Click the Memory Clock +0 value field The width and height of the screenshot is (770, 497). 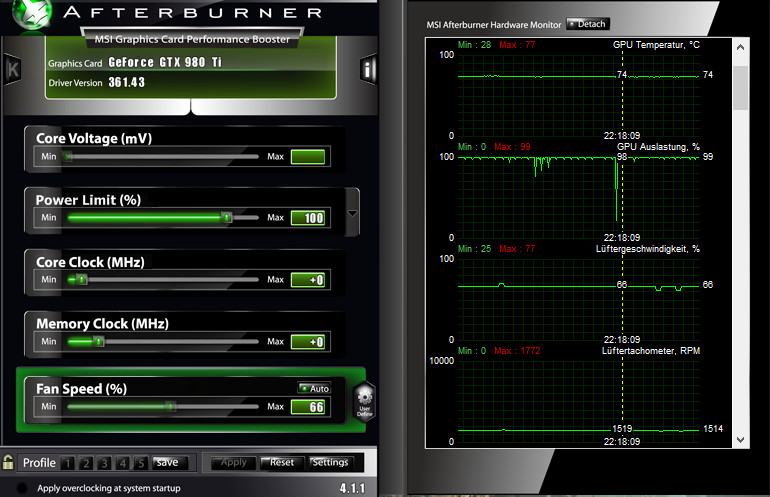[308, 342]
